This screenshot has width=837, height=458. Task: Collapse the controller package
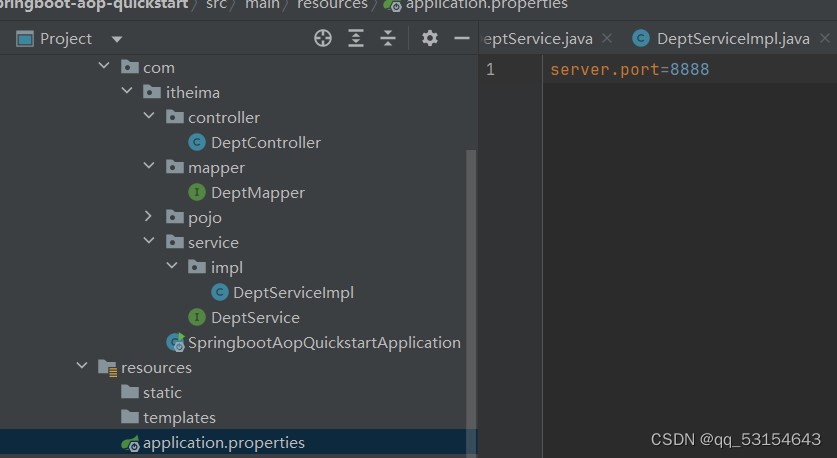click(x=149, y=117)
